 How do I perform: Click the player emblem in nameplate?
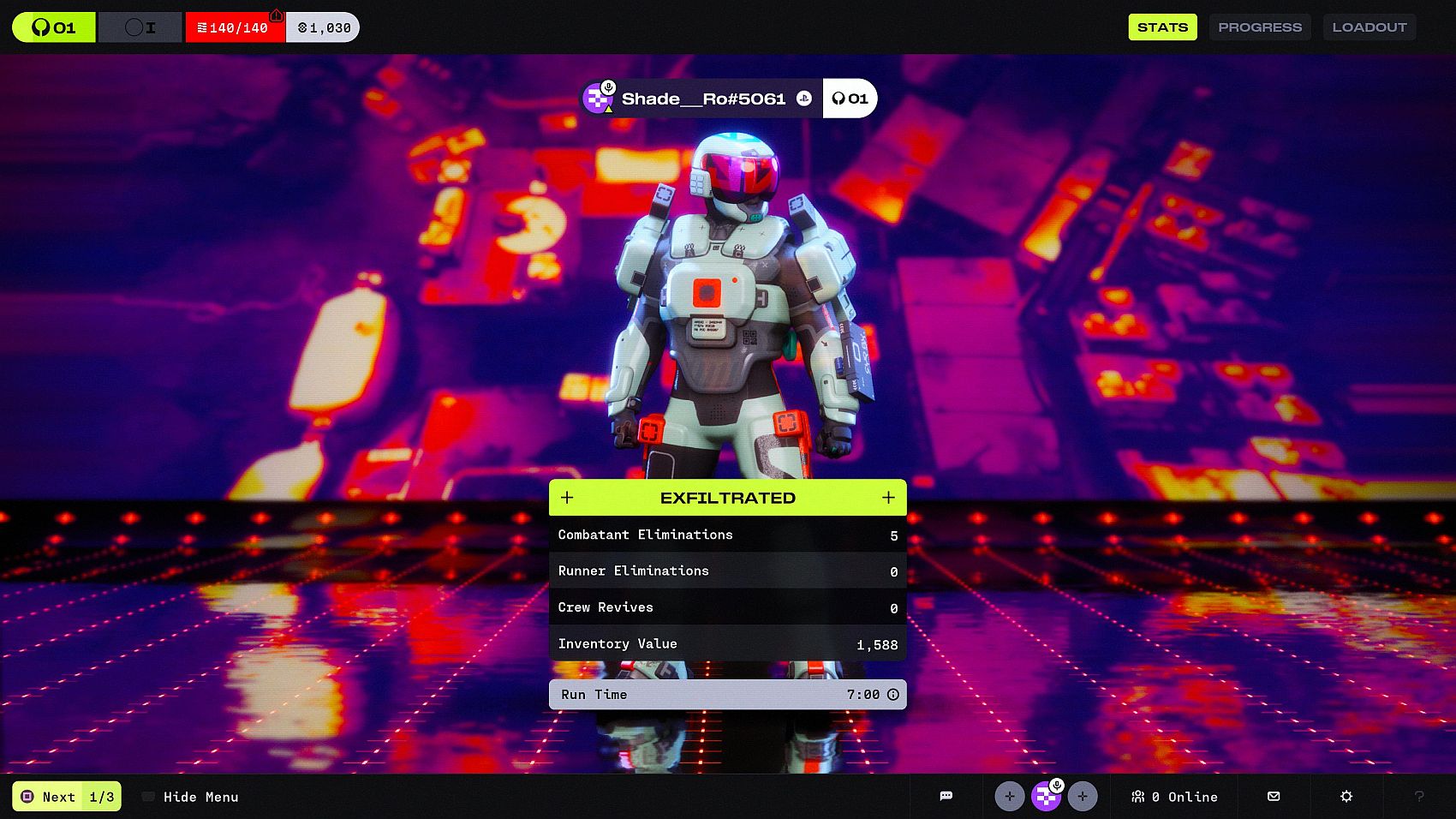[x=597, y=99]
